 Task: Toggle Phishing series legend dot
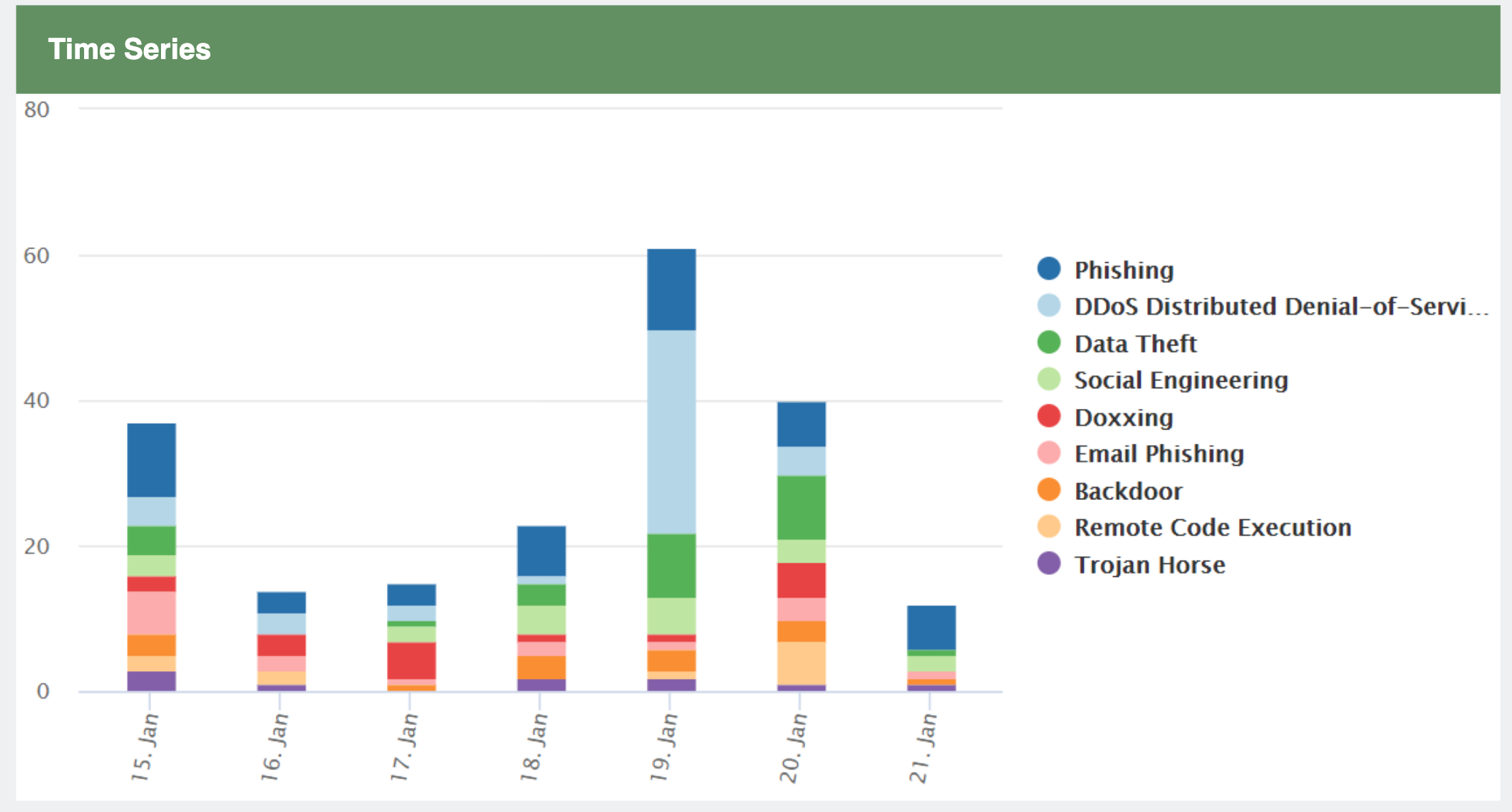[1049, 269]
